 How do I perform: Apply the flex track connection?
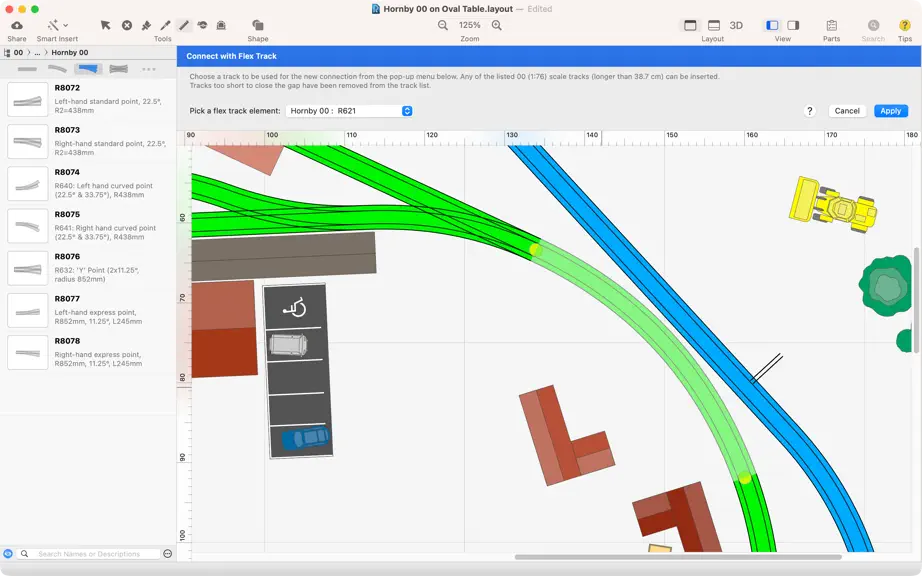890,110
